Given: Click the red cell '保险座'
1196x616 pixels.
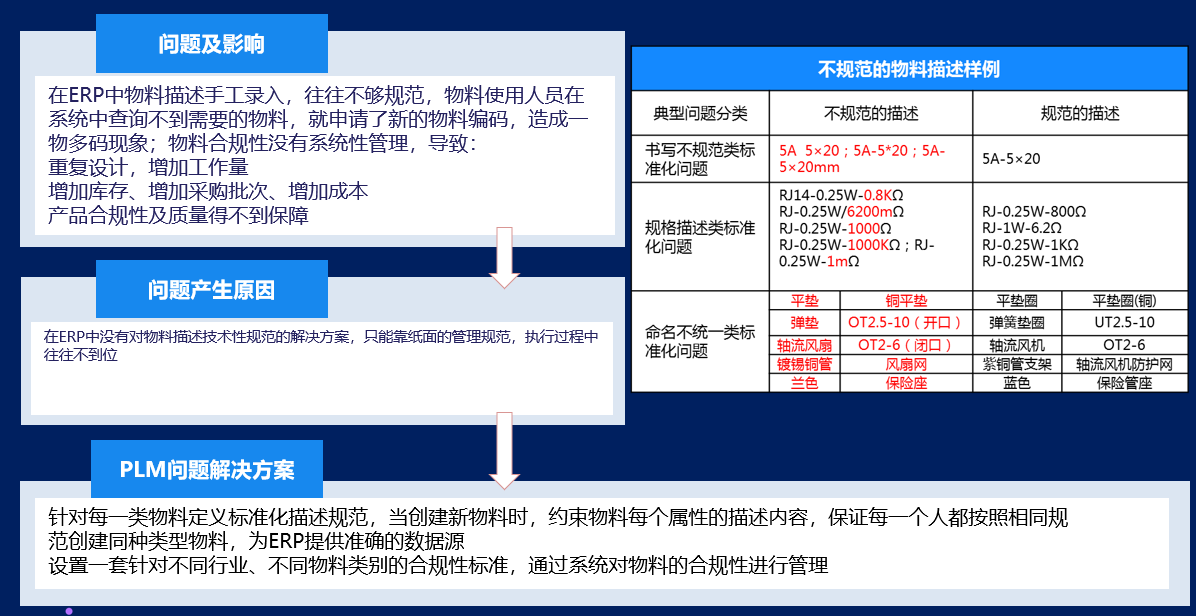Looking at the screenshot, I should coord(906,383).
